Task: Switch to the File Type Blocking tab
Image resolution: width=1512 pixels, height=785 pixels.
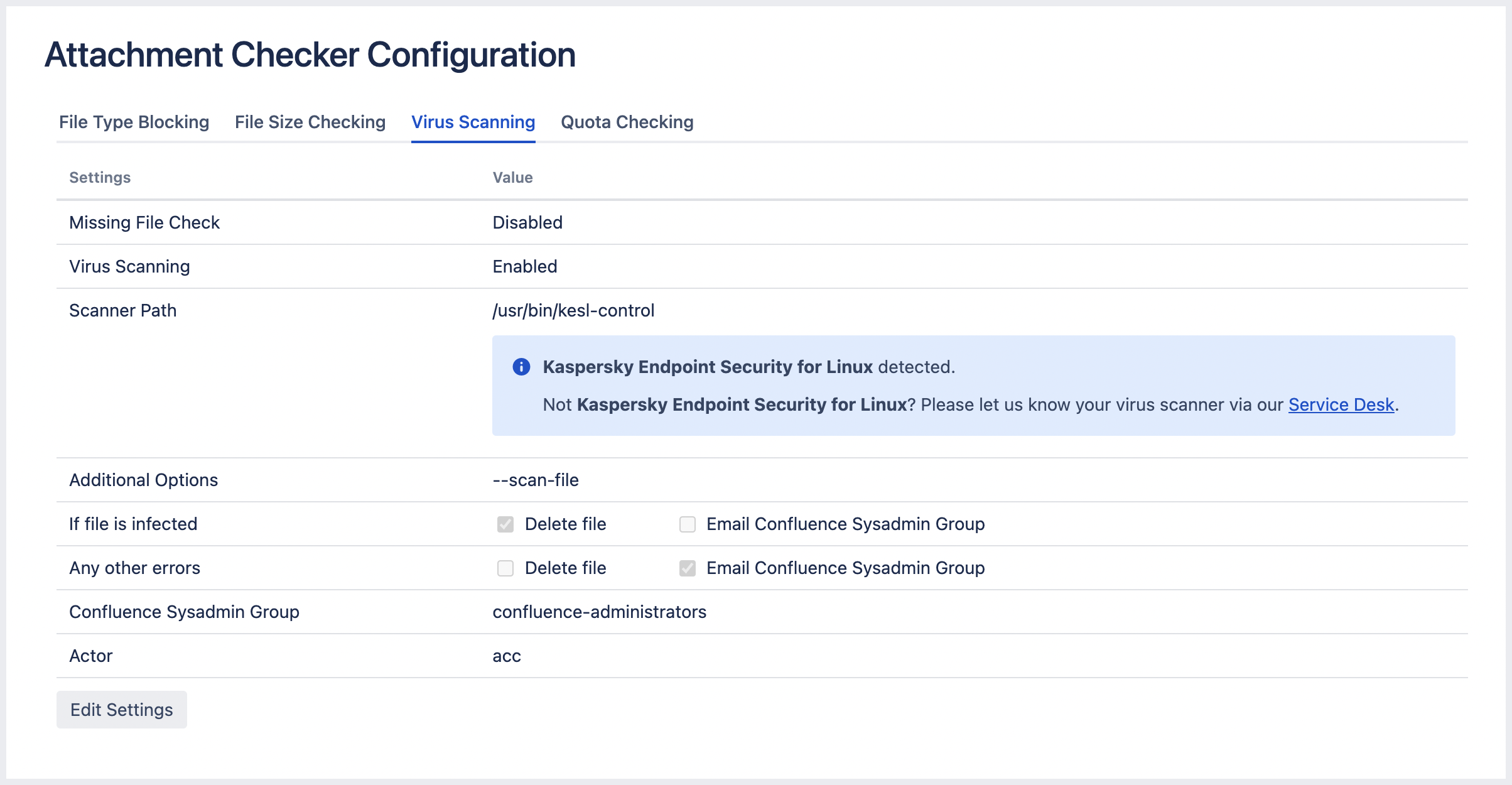Action: (x=134, y=122)
